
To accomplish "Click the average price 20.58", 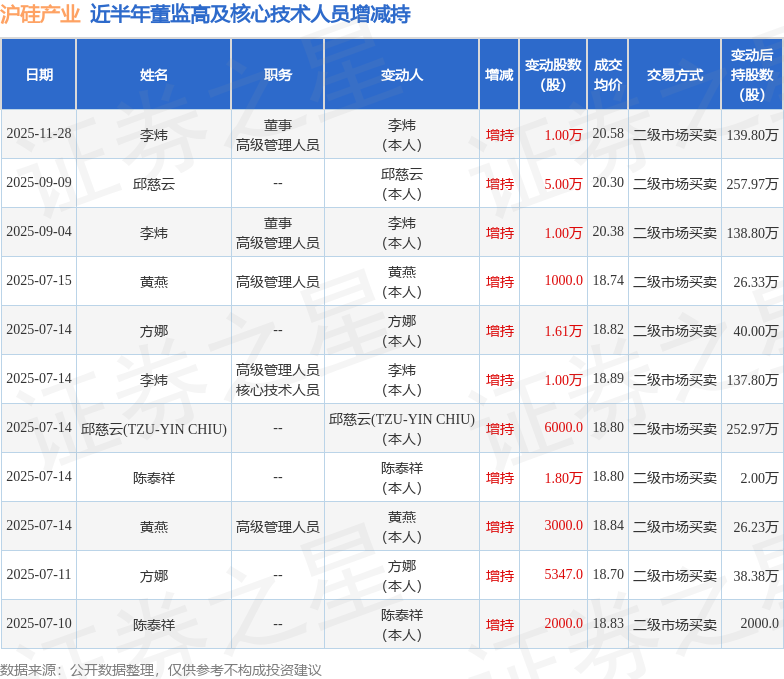I will click(x=608, y=134).
